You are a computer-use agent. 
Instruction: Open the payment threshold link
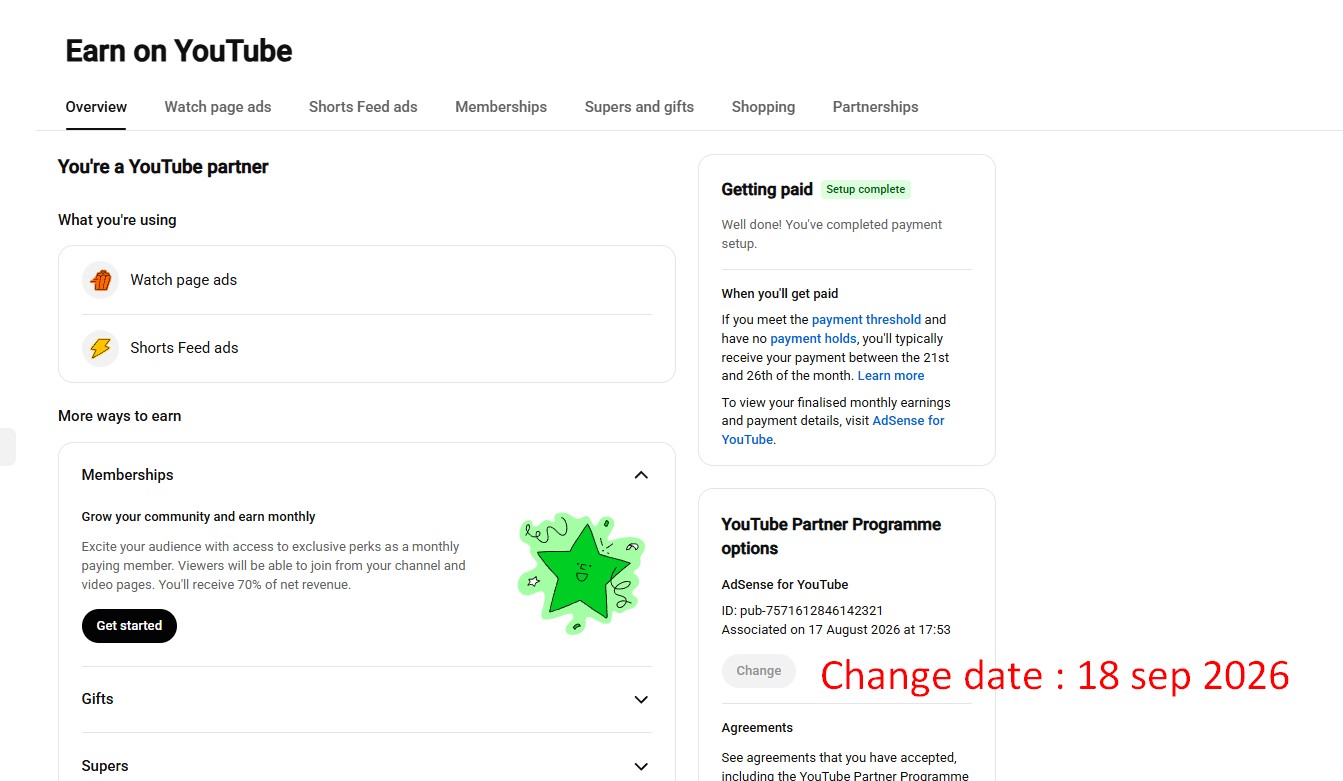pos(866,320)
